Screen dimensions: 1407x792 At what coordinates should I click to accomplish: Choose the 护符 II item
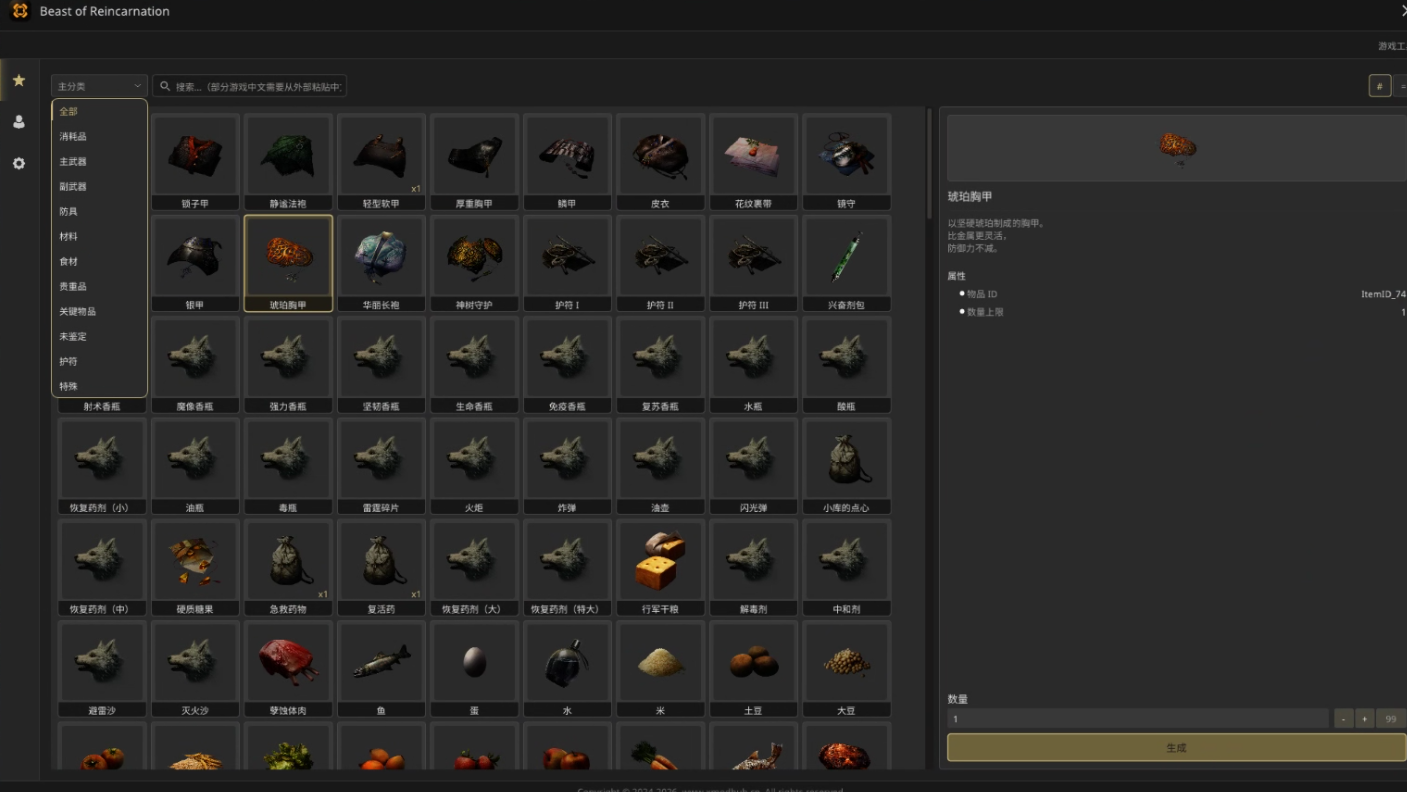[x=660, y=263]
